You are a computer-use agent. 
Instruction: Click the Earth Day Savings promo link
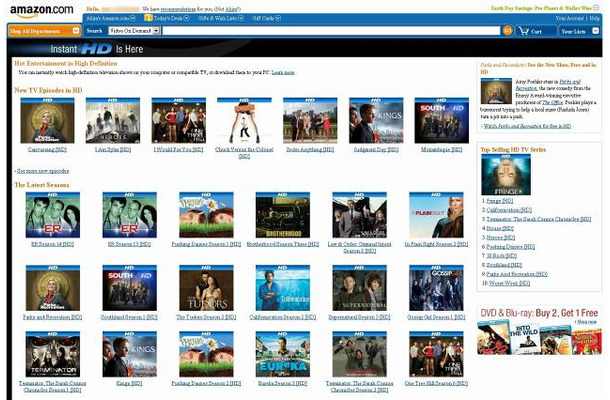542,8
